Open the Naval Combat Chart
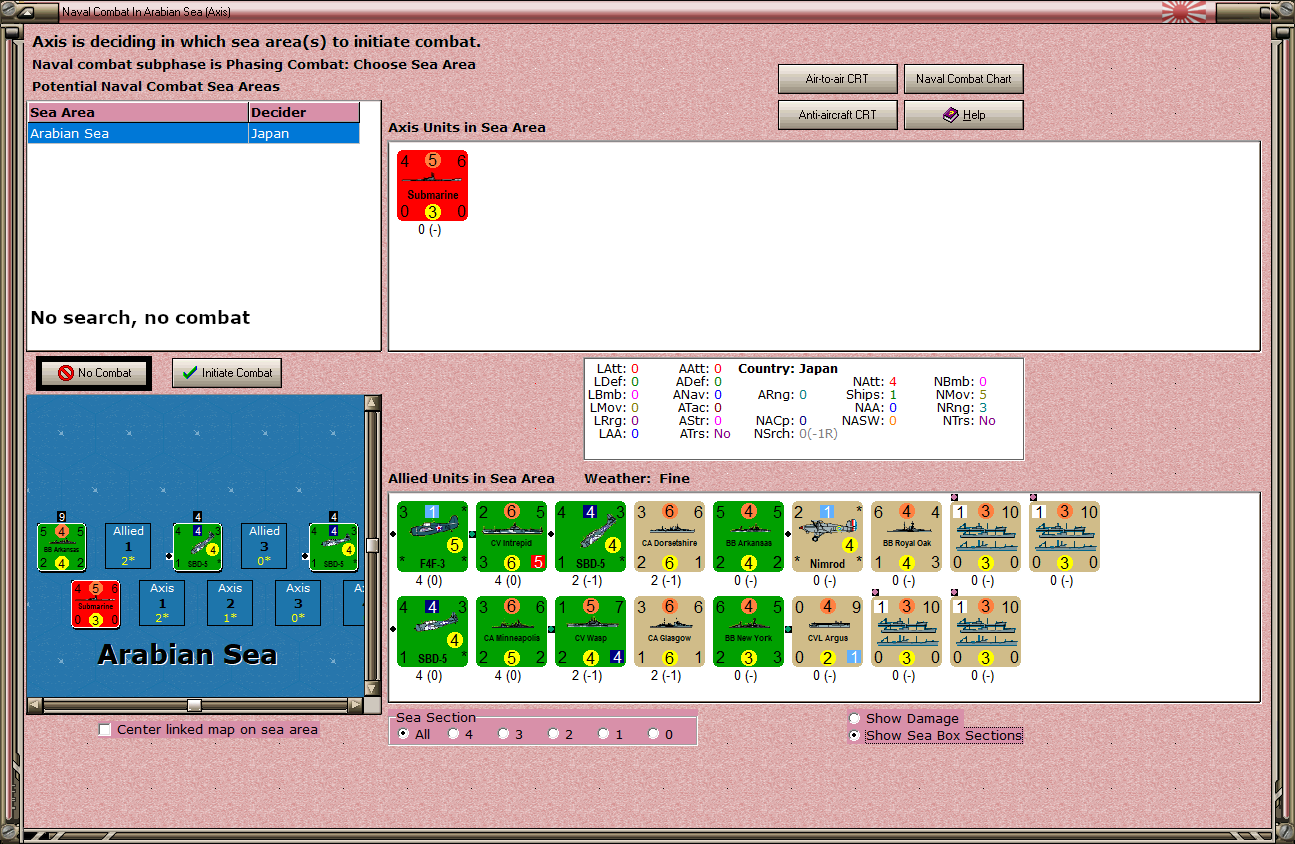Viewport: 1295px width, 844px height. click(x=964, y=79)
